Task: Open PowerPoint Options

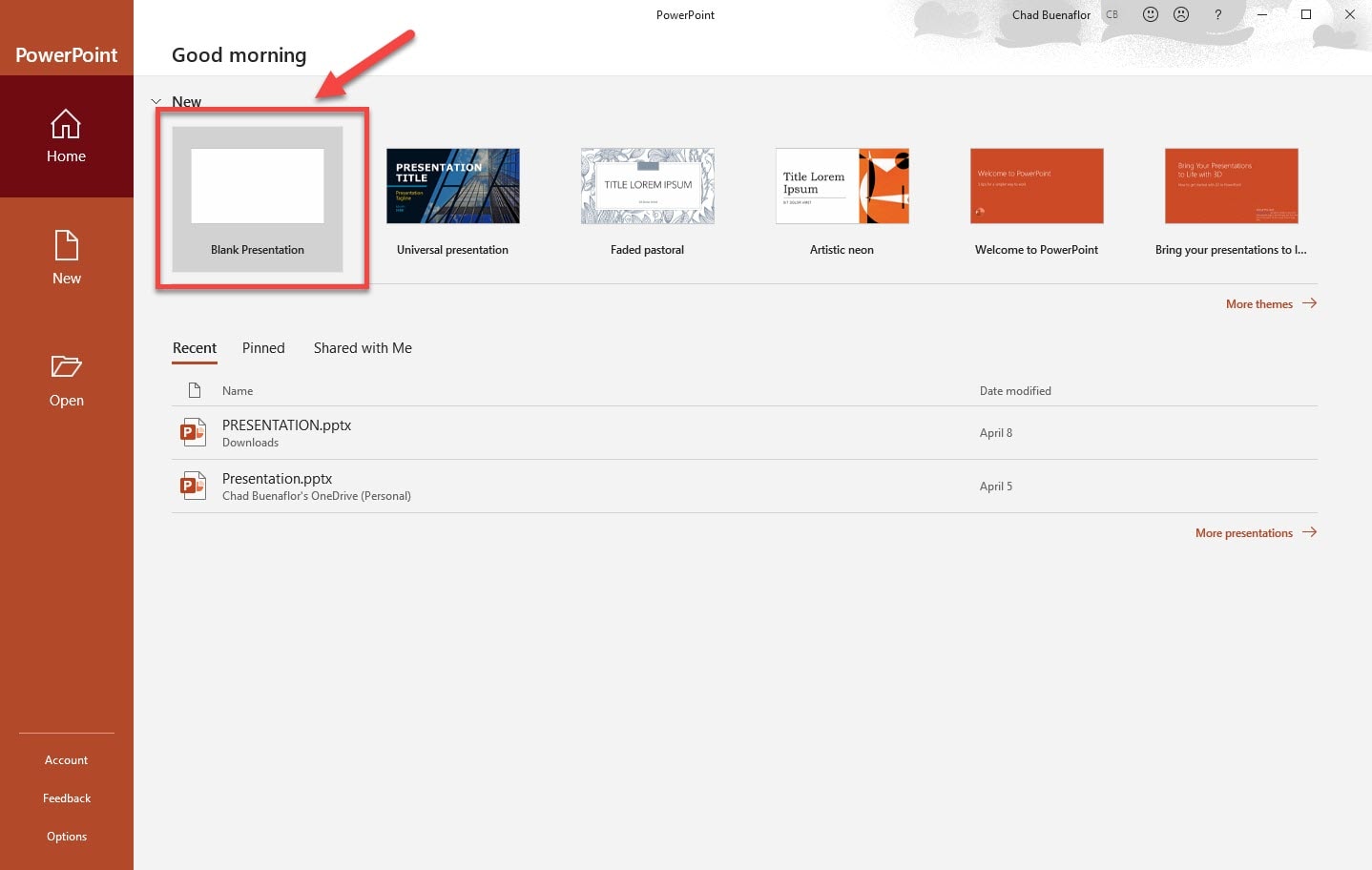Action: (x=66, y=836)
